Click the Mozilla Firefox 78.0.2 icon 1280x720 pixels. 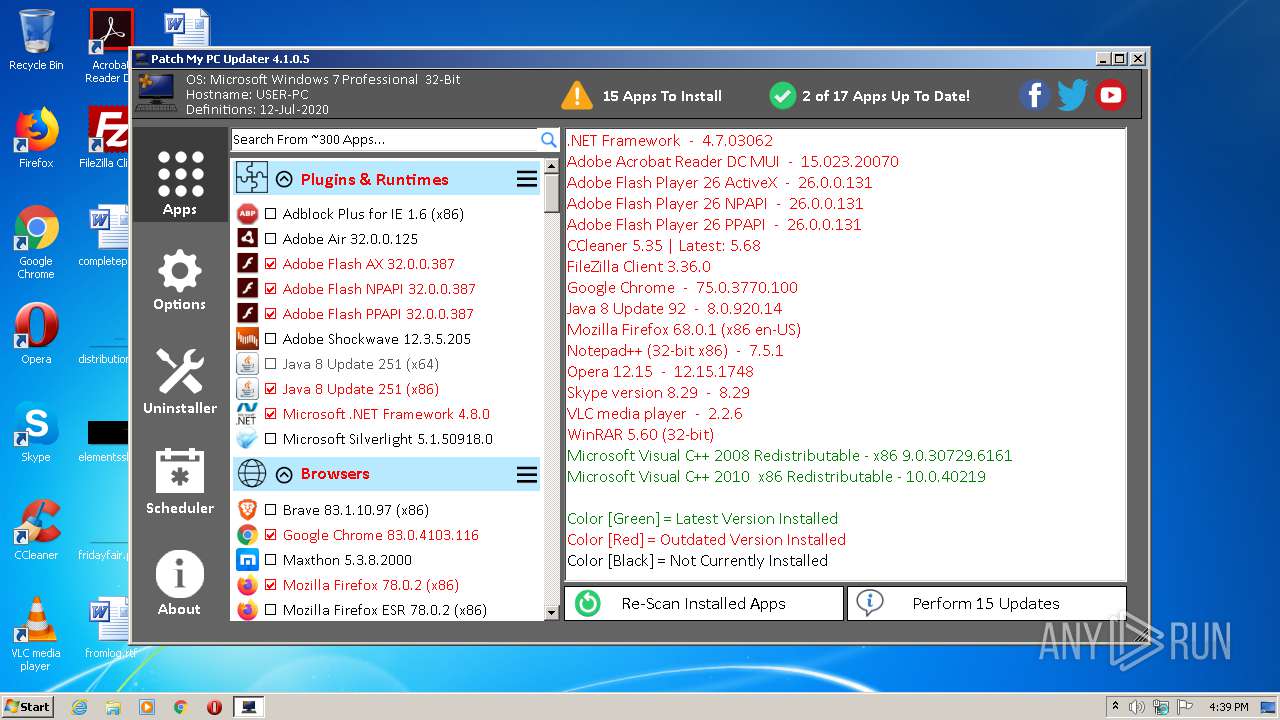click(247, 585)
